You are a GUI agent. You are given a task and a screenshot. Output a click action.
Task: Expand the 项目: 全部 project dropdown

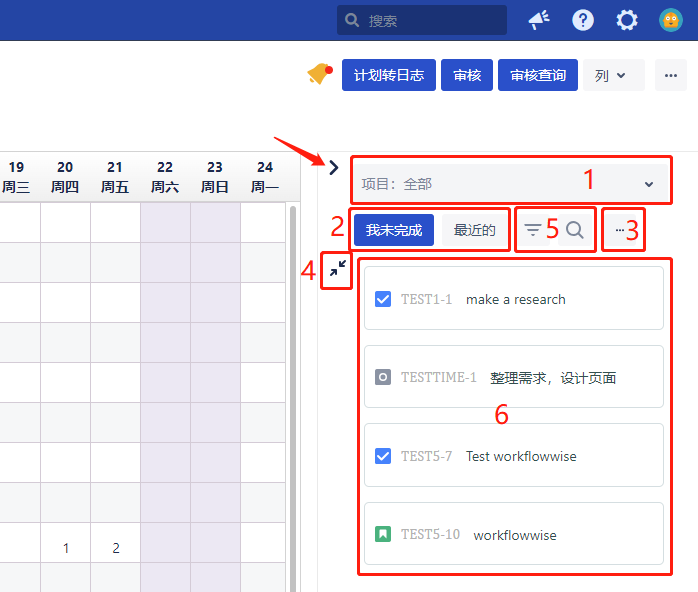coord(510,184)
